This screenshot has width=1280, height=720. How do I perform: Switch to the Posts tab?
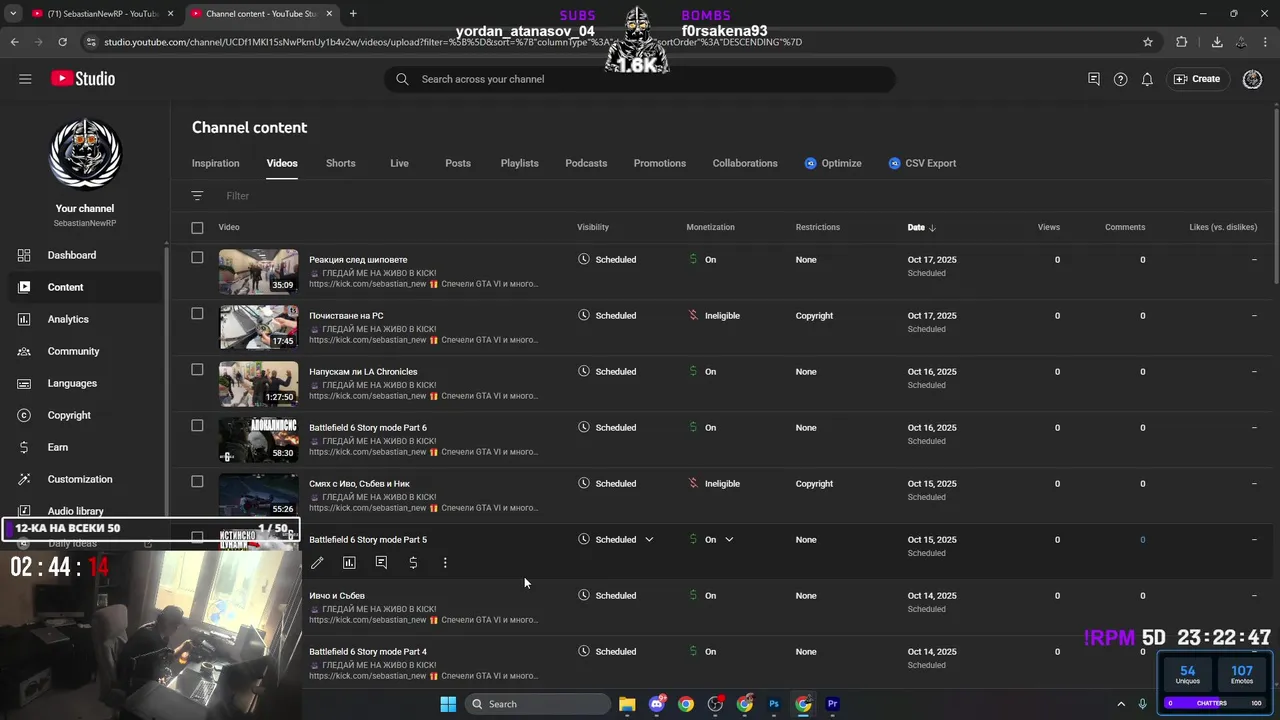tap(458, 163)
